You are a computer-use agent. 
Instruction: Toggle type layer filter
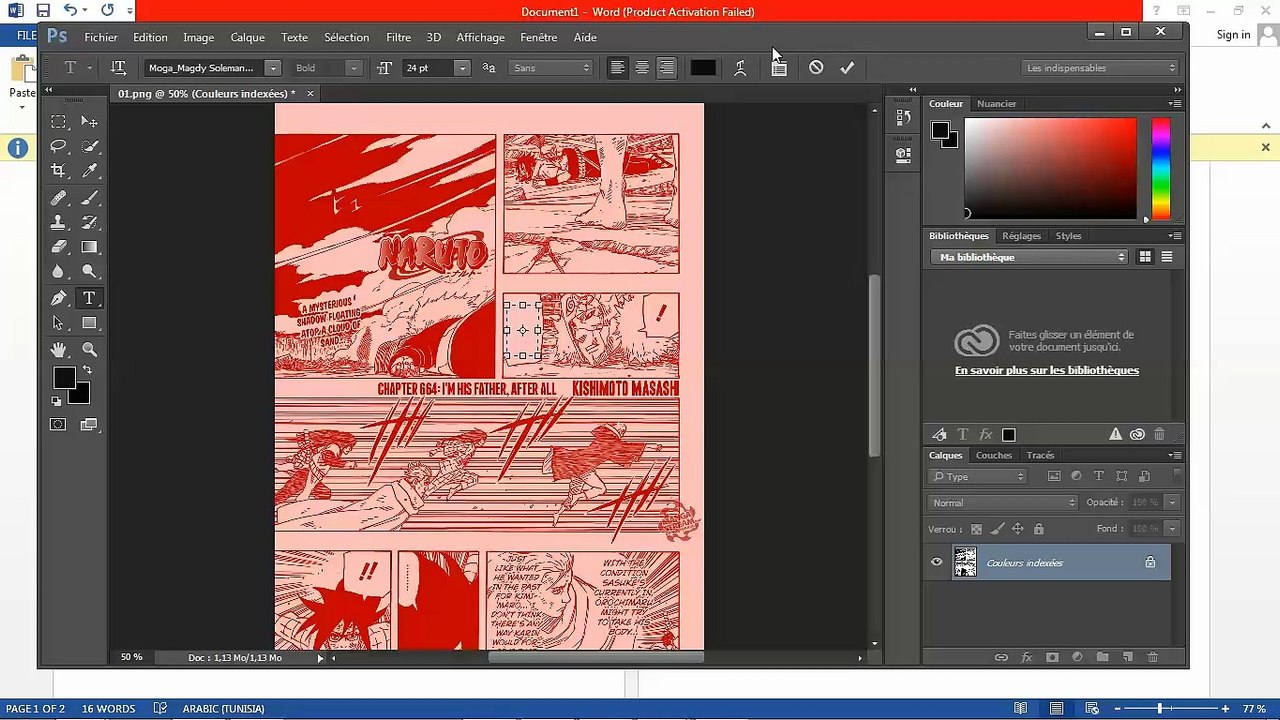[1099, 476]
